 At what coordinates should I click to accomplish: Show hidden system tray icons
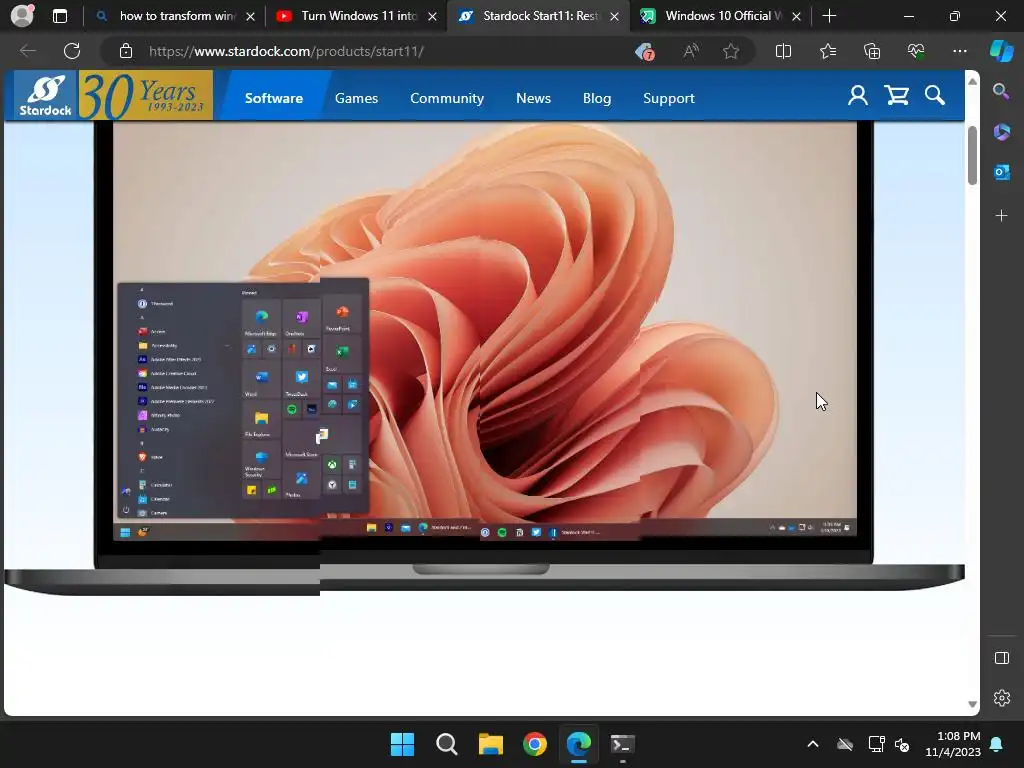(812, 744)
